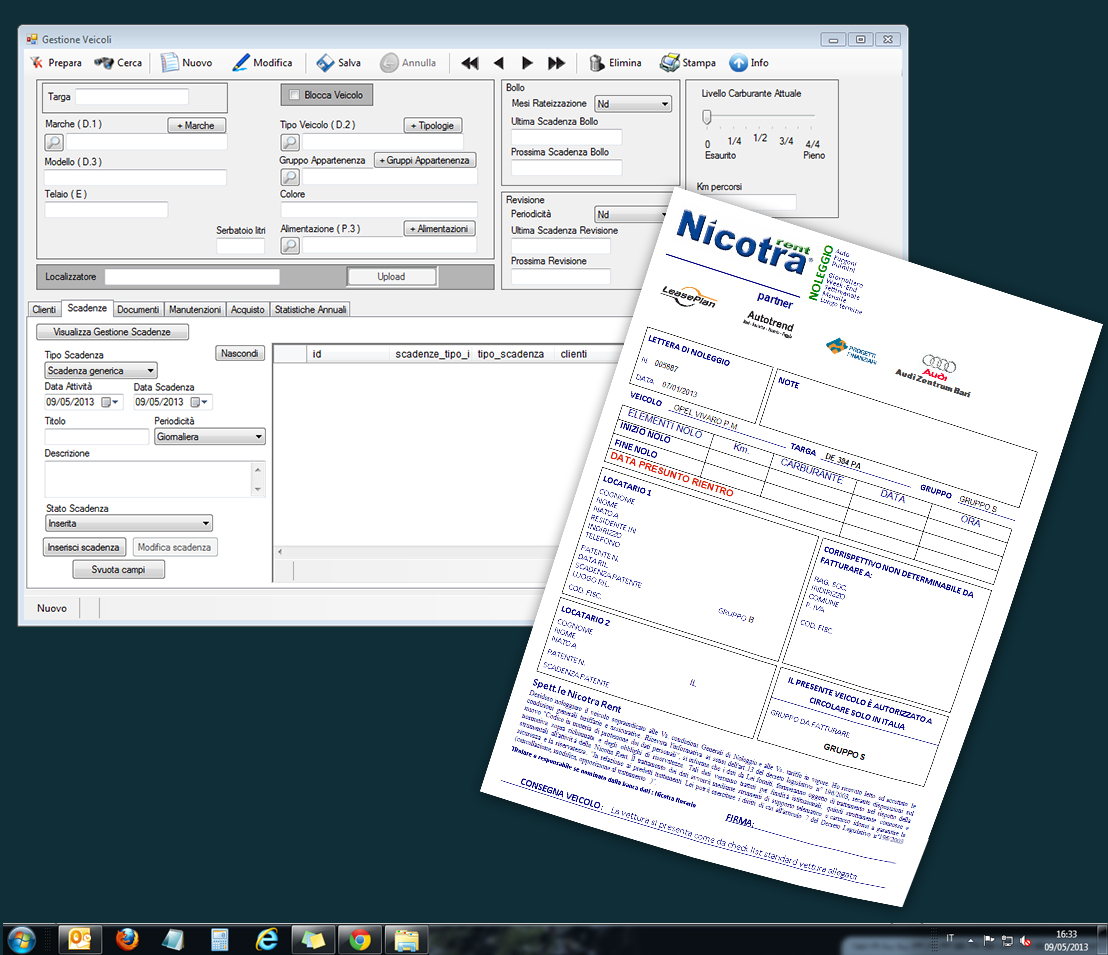Switch to the Clienti tab
The width and height of the screenshot is (1108, 955).
click(44, 310)
